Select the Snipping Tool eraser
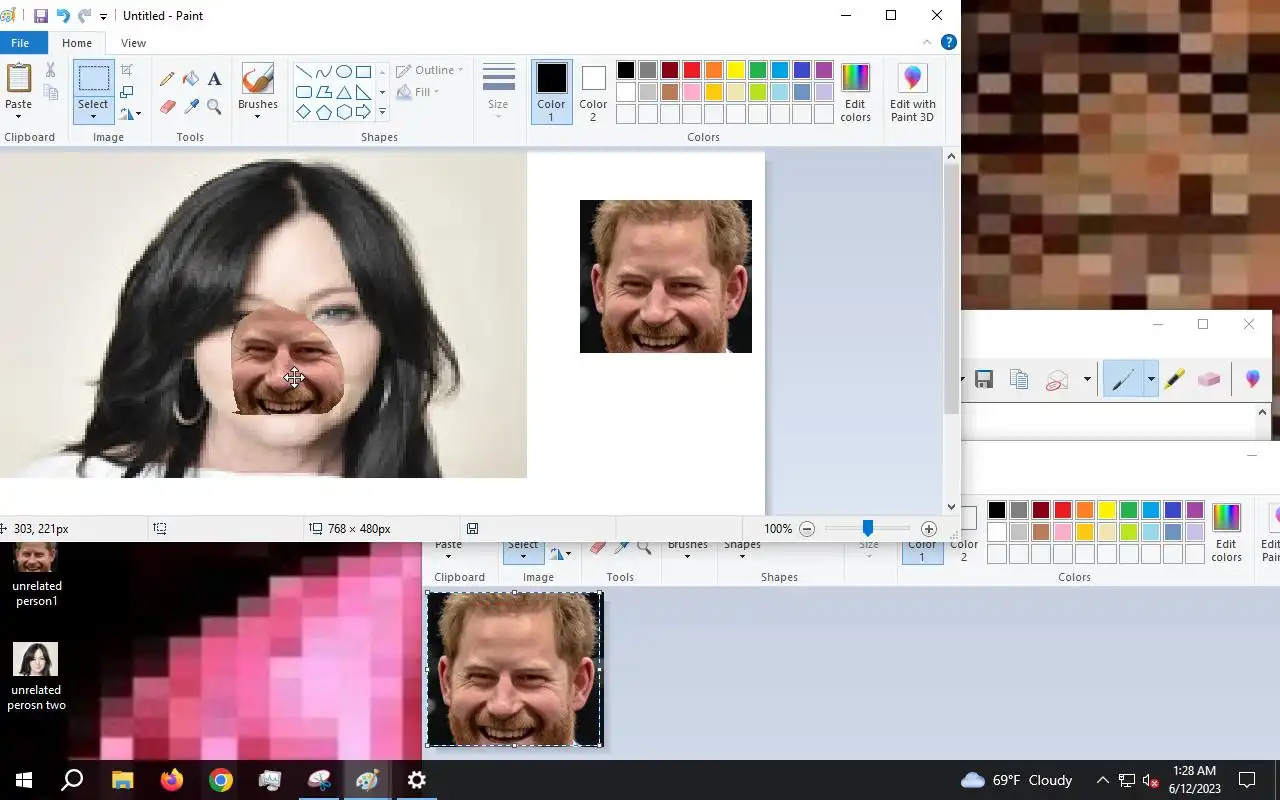 1209,380
